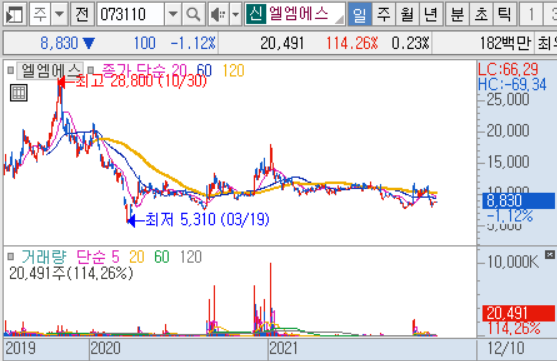
Task: Click volume 20 average legend
Action: [x=137, y=257]
